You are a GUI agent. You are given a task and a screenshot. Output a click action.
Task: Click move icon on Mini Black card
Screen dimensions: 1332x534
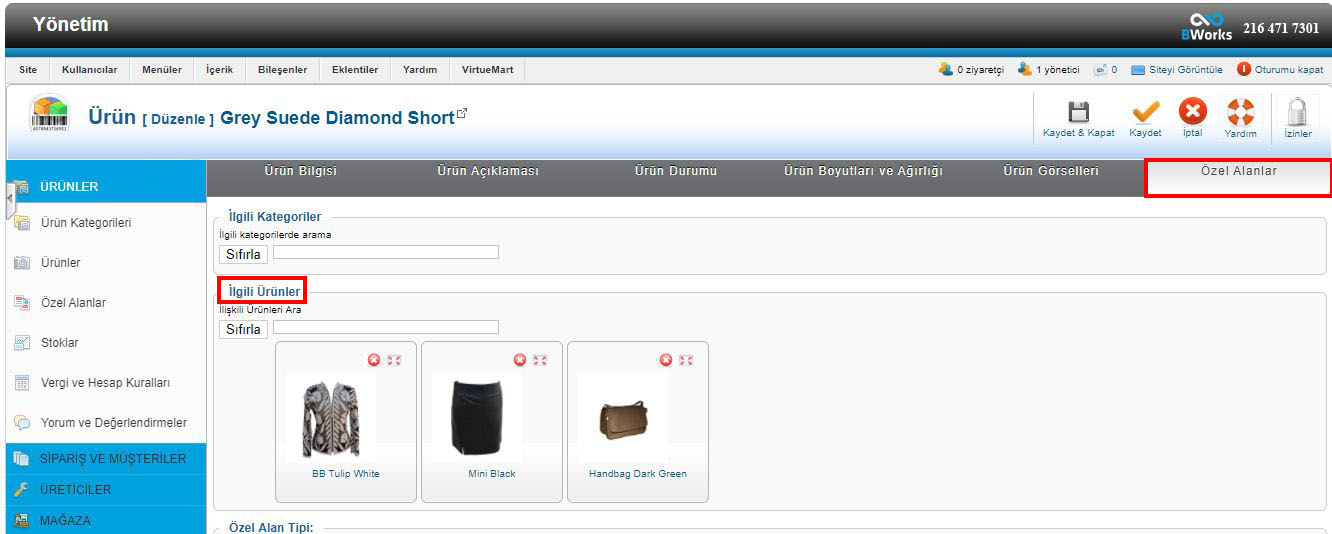[x=540, y=360]
